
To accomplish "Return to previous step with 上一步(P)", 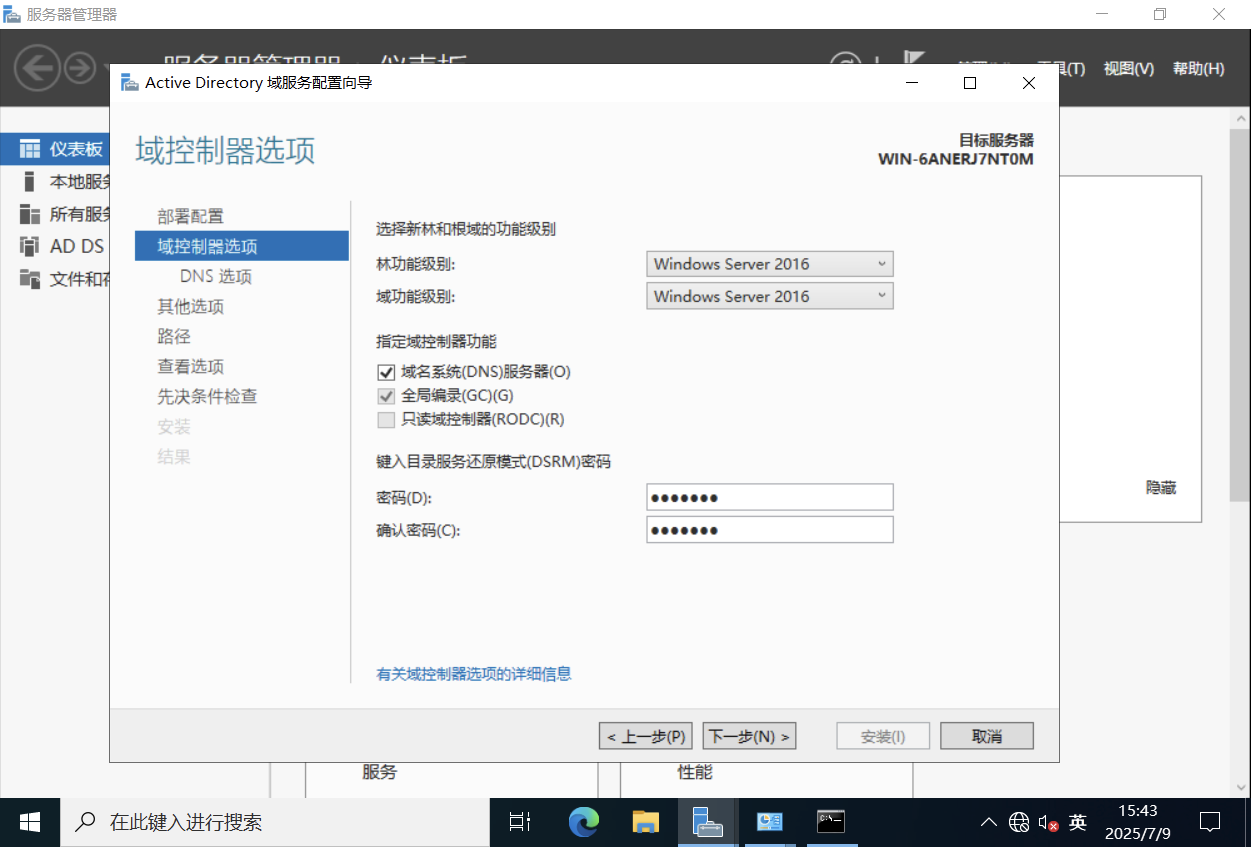I will (x=645, y=736).
